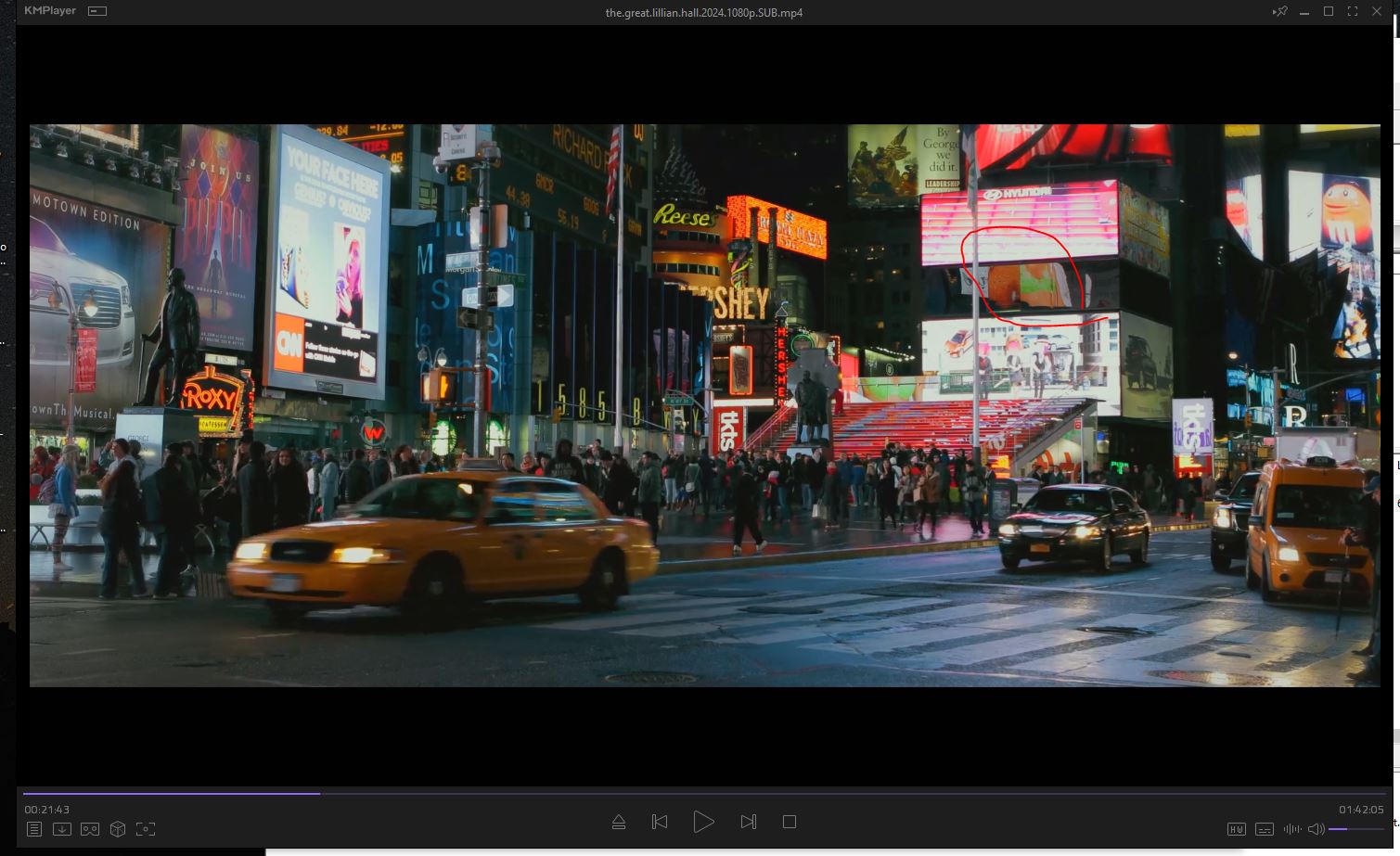Switch to fullscreen from the title bar
The image size is (1400, 856).
tap(1352, 11)
